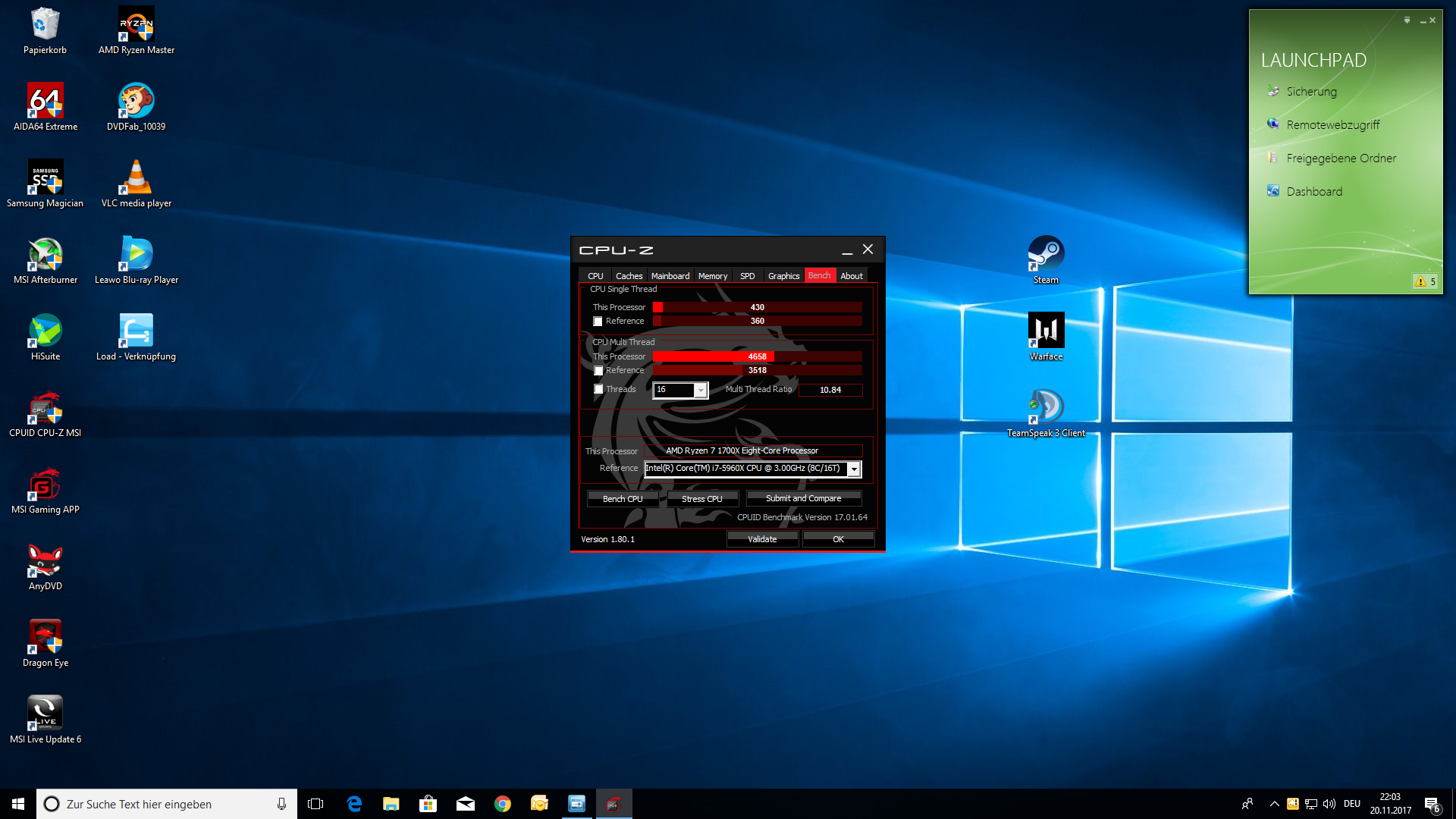Open the reference processor dropdown
The width and height of the screenshot is (1456, 819).
(854, 469)
